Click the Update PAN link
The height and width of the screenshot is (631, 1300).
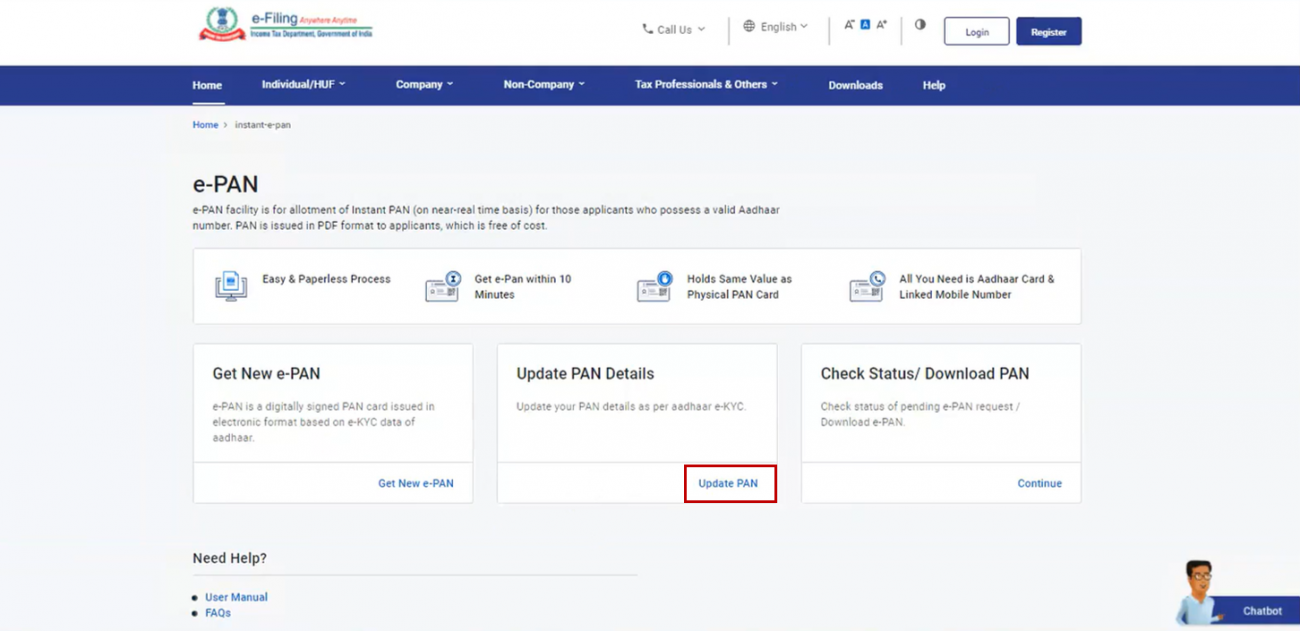(730, 483)
